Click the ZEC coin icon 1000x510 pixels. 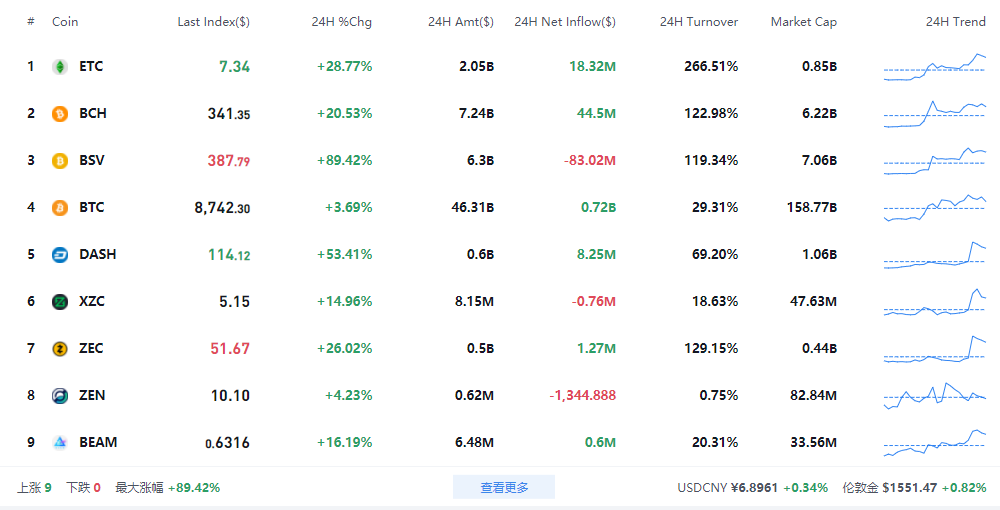pyautogui.click(x=60, y=349)
